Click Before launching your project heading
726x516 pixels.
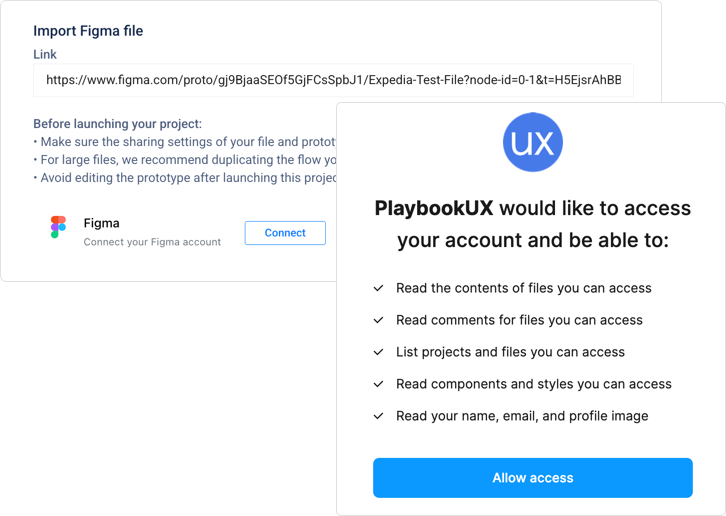118,124
